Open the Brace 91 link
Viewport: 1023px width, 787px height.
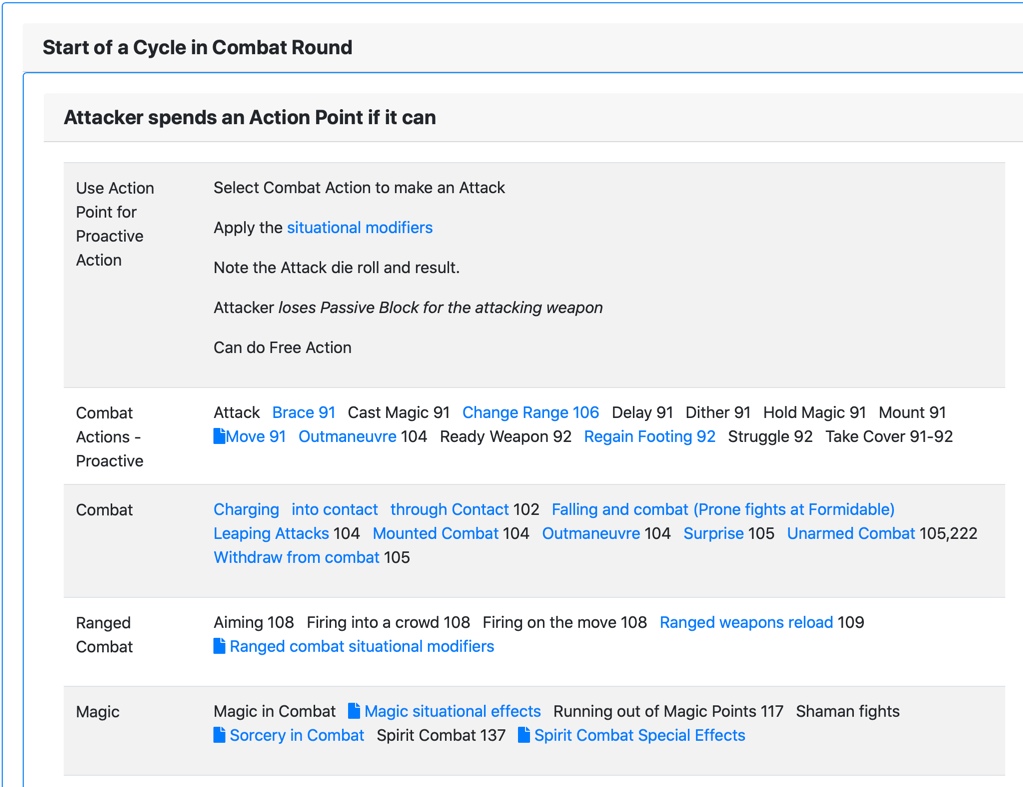[303, 412]
